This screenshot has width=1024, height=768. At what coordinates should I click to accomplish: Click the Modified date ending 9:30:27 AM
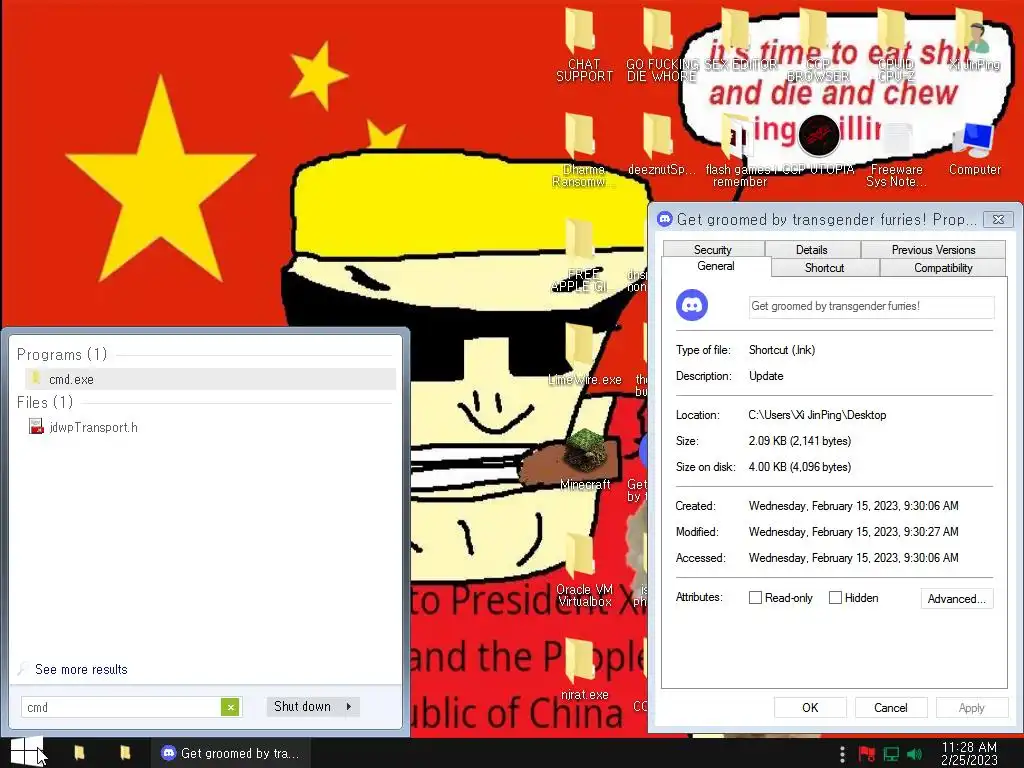[854, 532]
